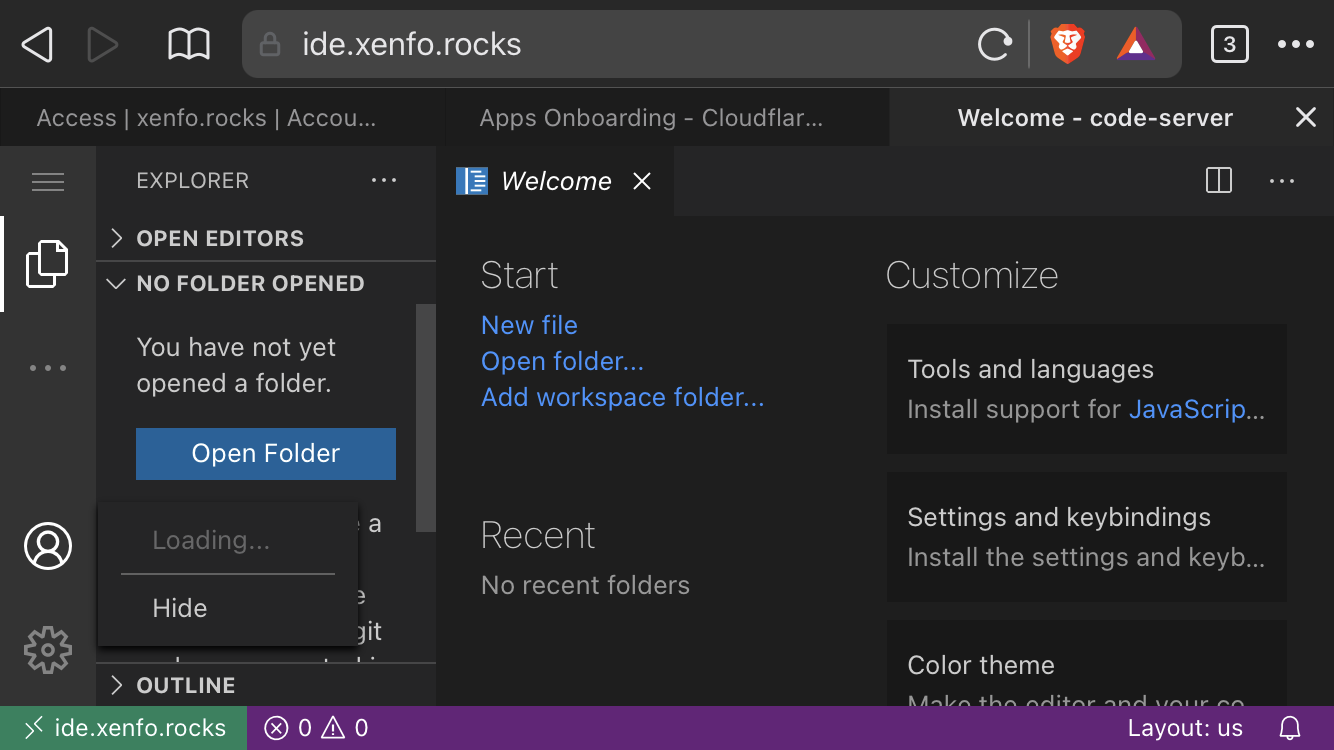Open notifications via the bell icon

(x=1289, y=727)
